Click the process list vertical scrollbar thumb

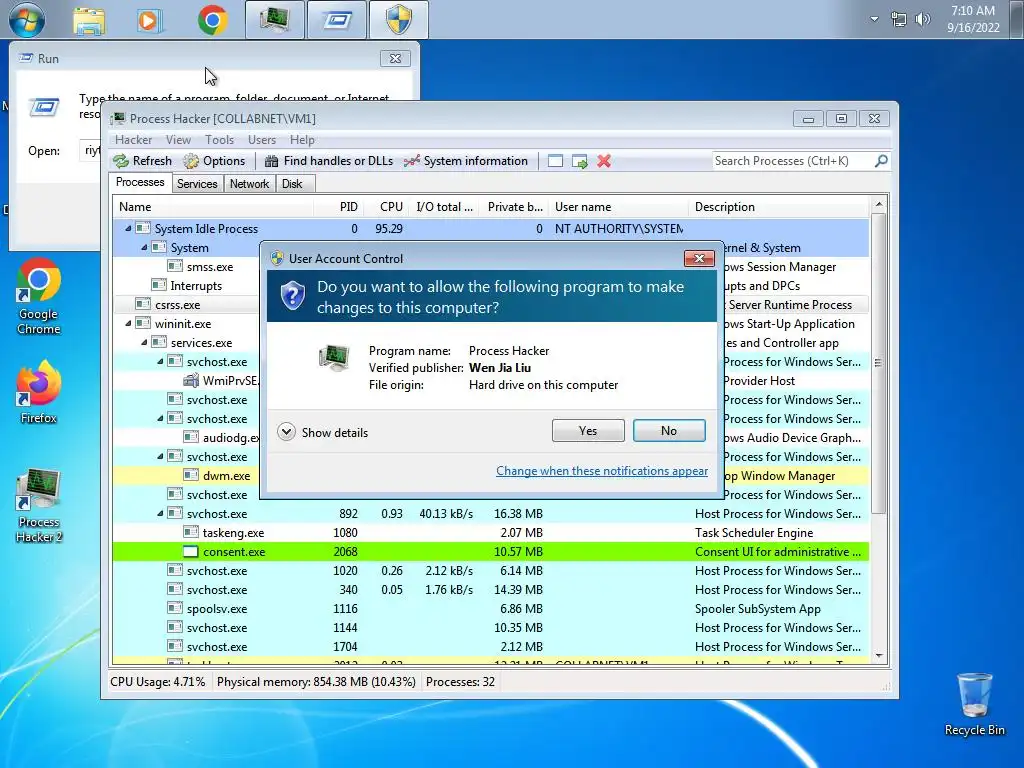coord(878,362)
